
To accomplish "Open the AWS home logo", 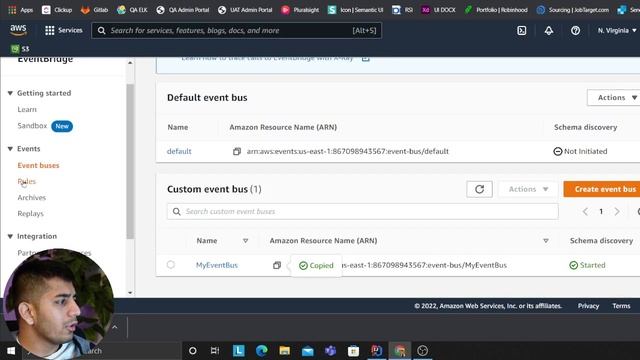I will point(18,30).
